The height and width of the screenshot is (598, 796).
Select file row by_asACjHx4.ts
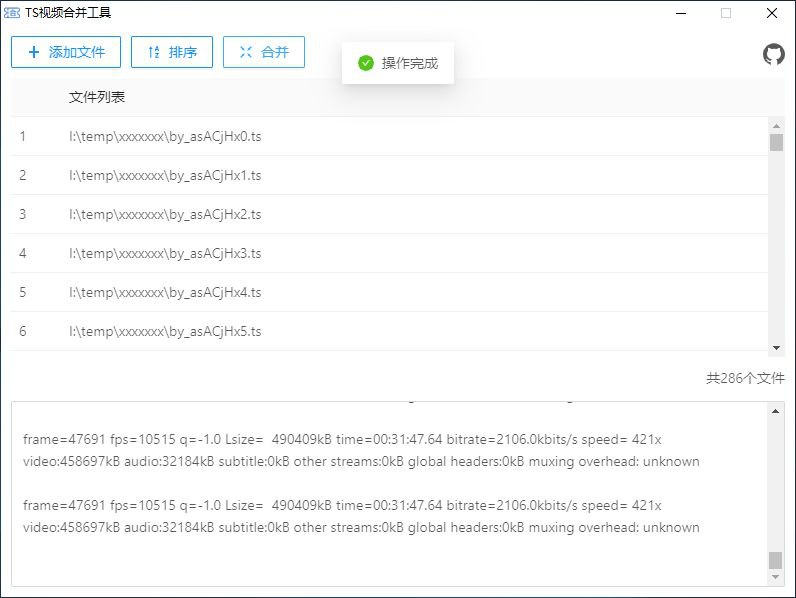(165, 292)
